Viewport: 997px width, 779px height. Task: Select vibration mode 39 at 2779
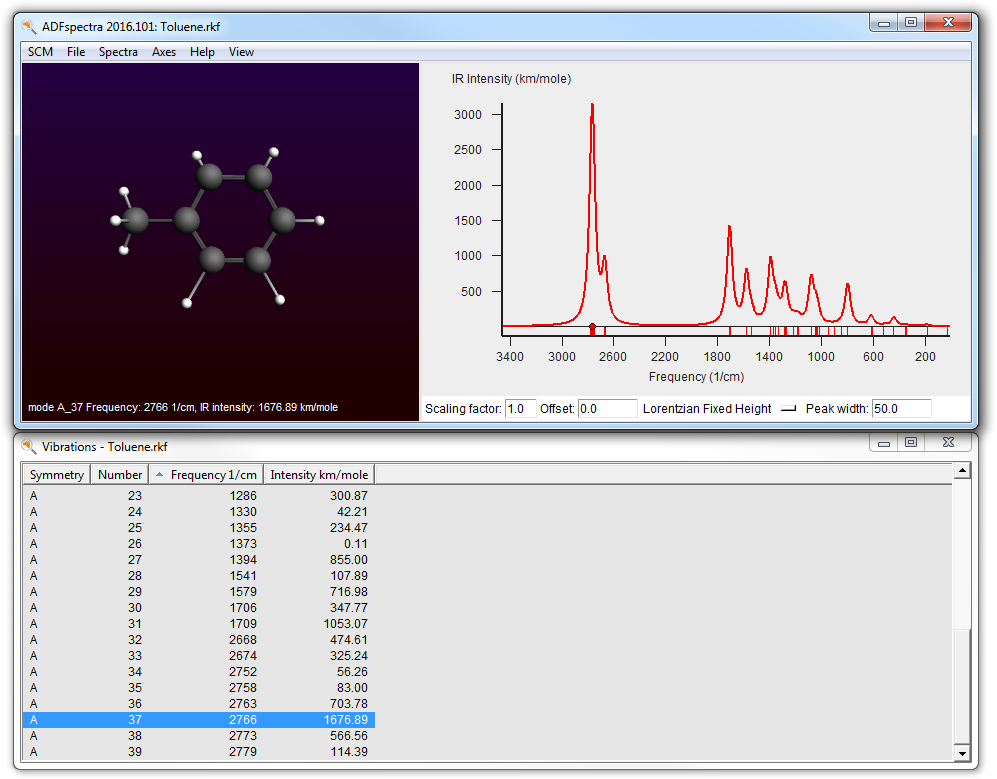coord(198,752)
